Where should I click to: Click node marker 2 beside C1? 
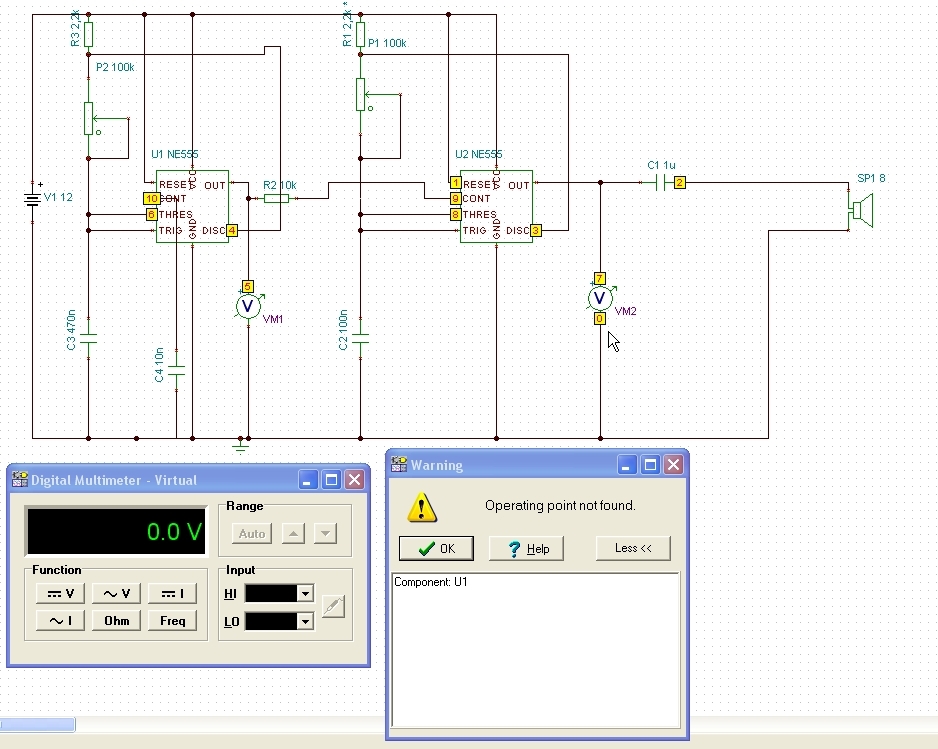[680, 182]
